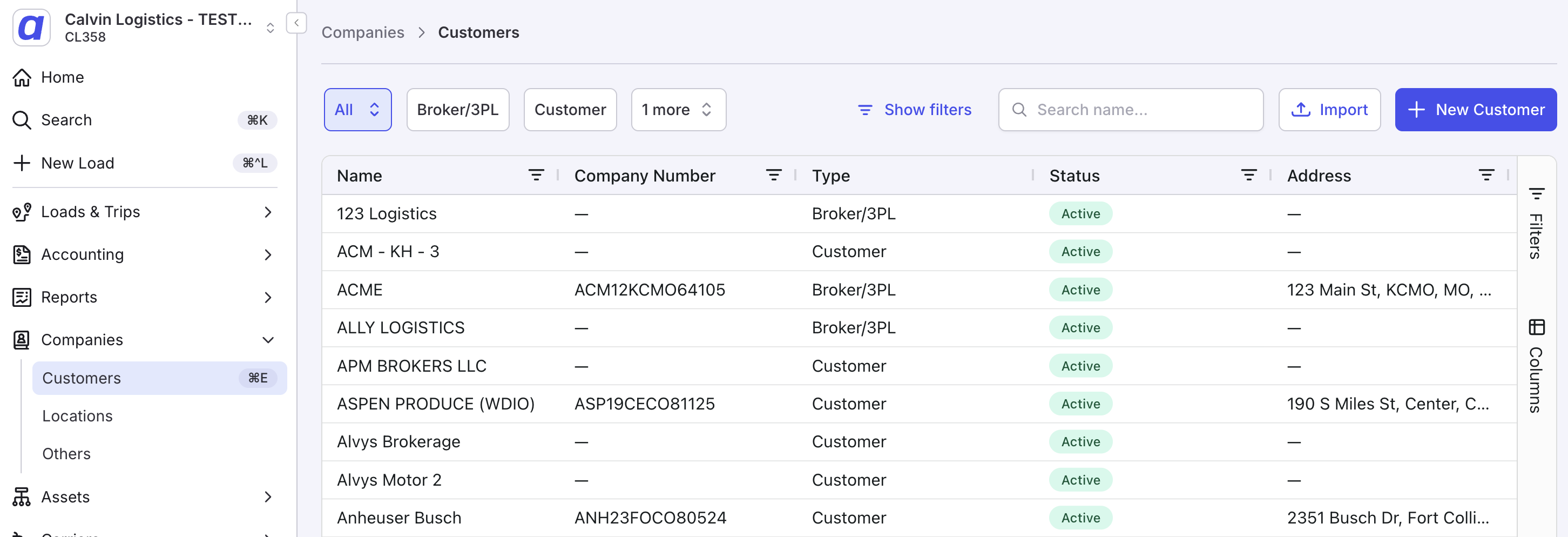Click Show filters
Viewport: 1568px width, 537px height.
[x=914, y=110]
